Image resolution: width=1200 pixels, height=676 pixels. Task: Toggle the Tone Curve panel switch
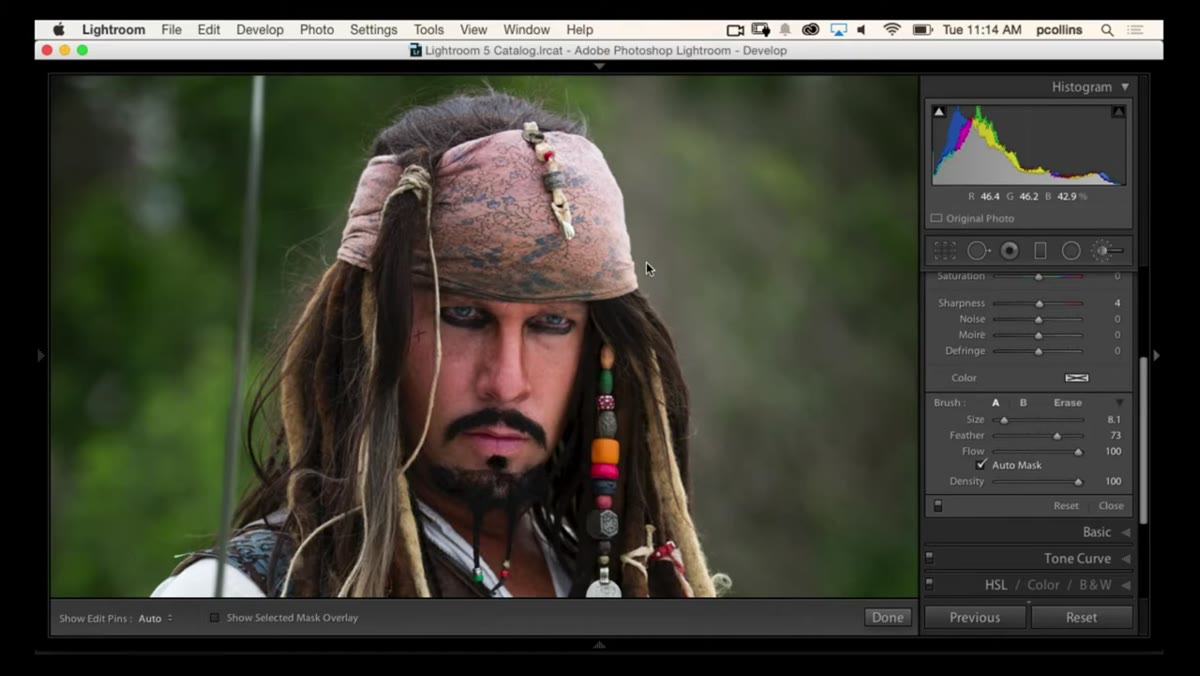(x=929, y=558)
